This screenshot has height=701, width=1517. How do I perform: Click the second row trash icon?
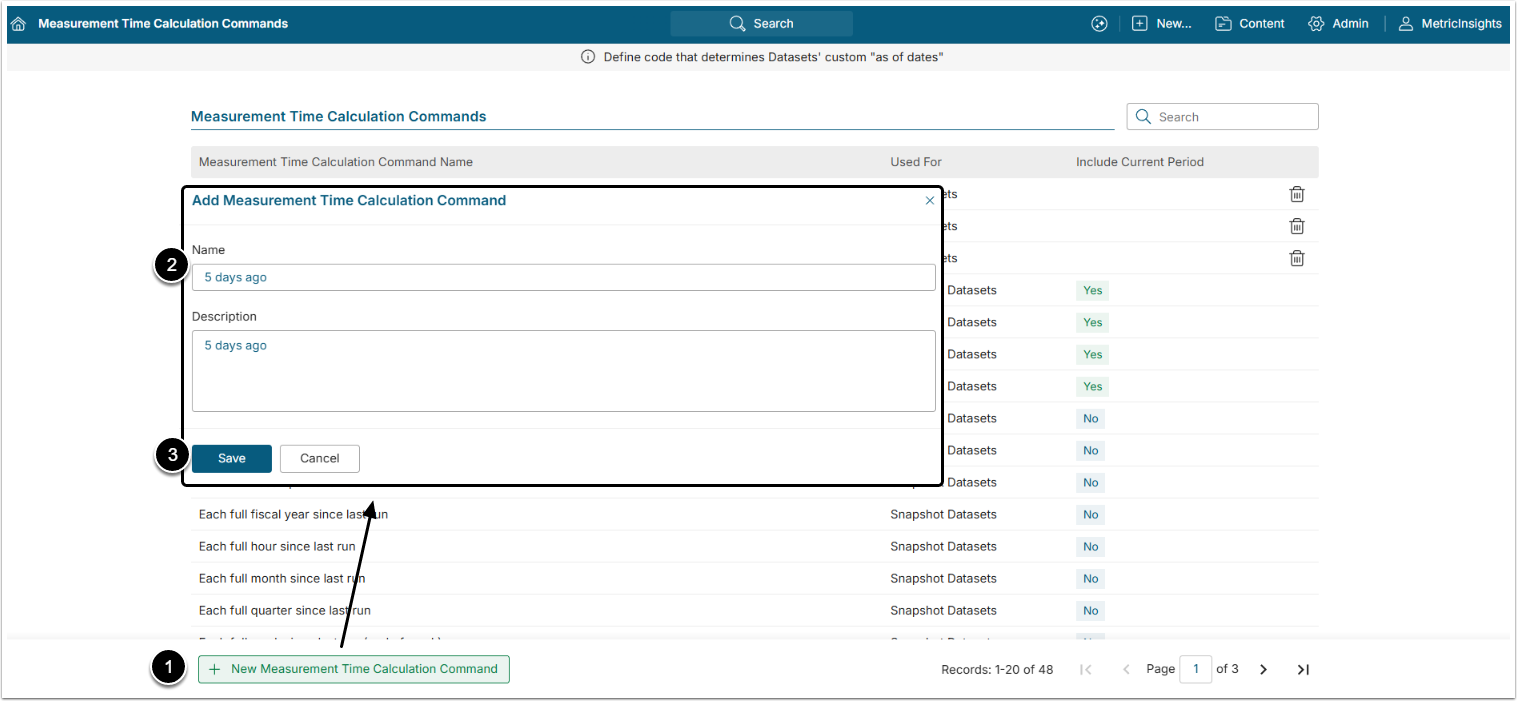[x=1297, y=226]
